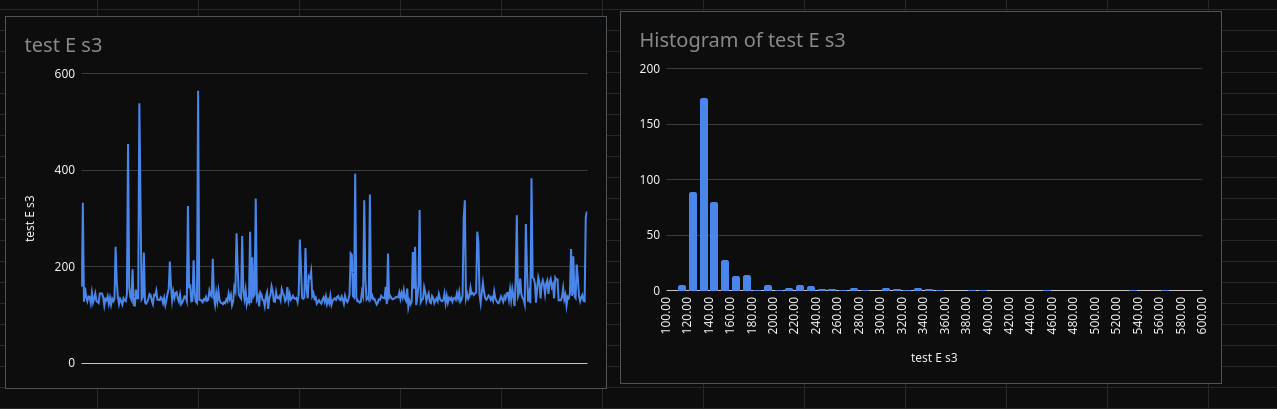
Task: Select the "test E s3" line chart title
Action: pyautogui.click(x=63, y=45)
